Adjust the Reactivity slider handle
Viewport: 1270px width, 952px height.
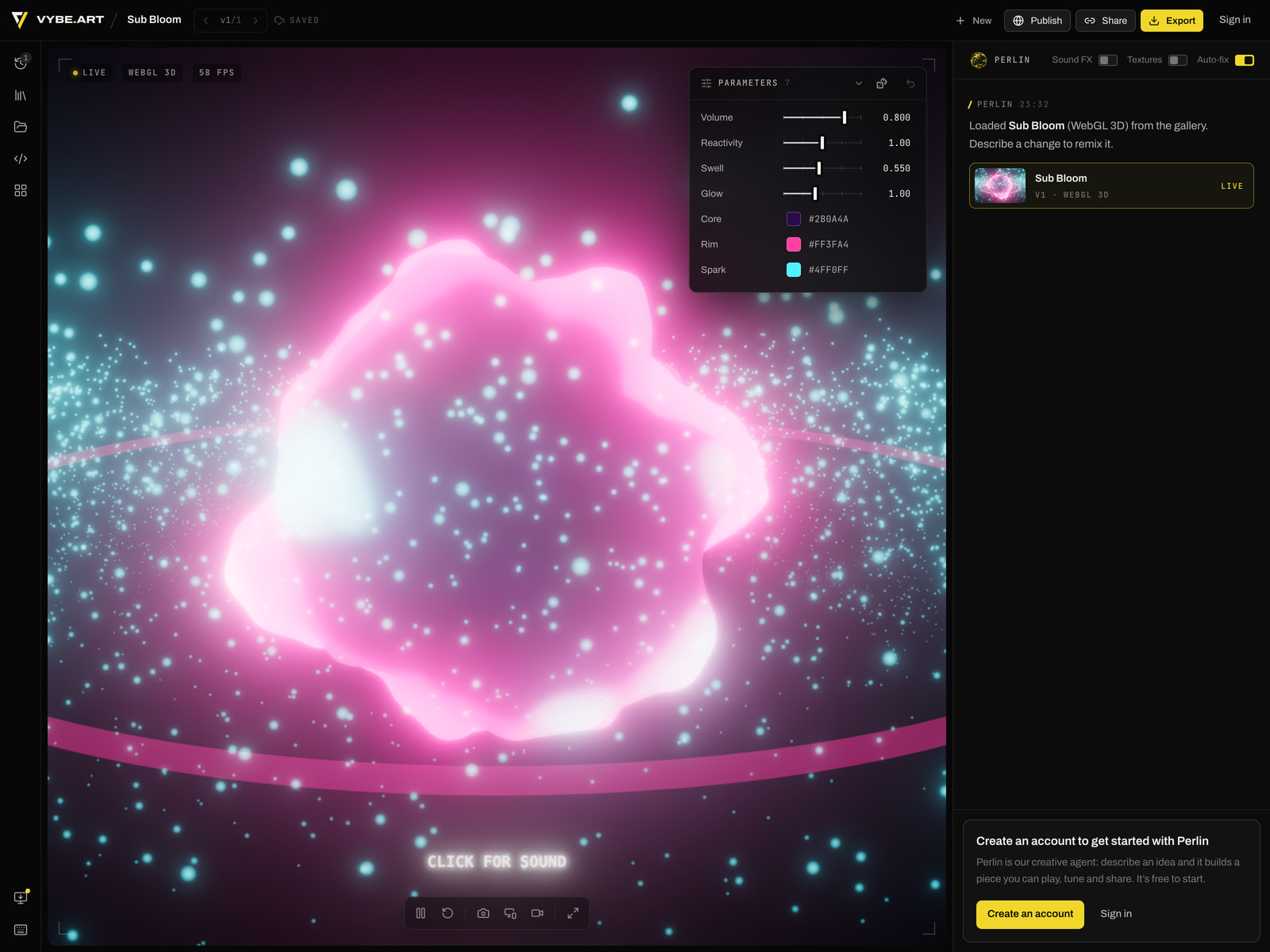(822, 143)
